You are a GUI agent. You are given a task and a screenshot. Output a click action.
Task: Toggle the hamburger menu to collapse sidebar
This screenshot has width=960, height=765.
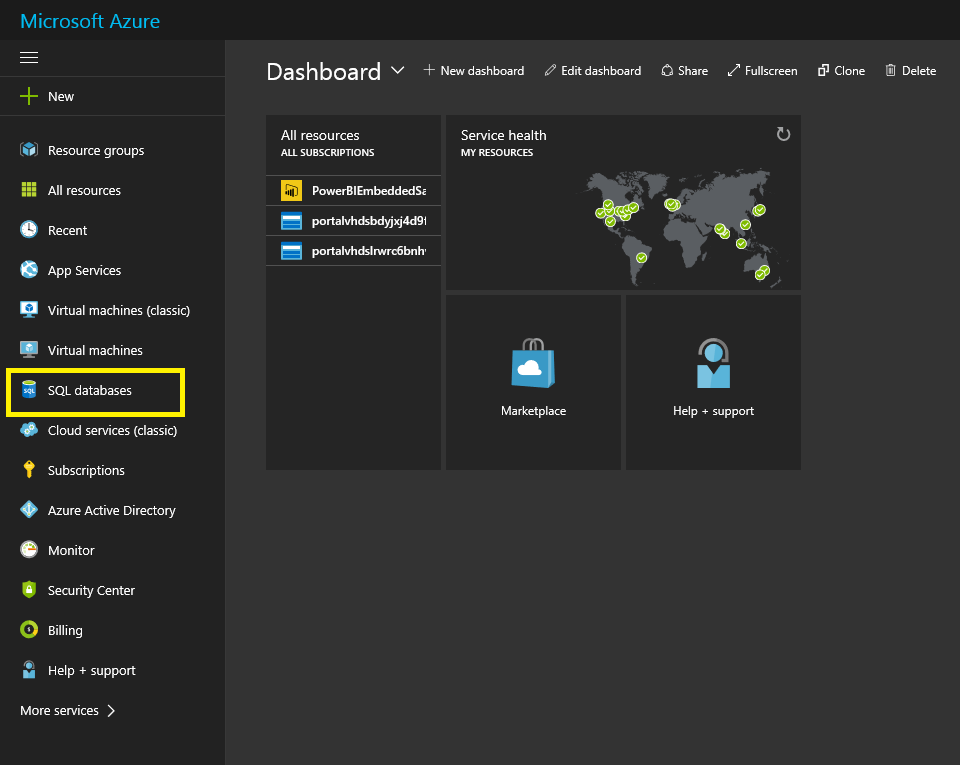click(29, 57)
